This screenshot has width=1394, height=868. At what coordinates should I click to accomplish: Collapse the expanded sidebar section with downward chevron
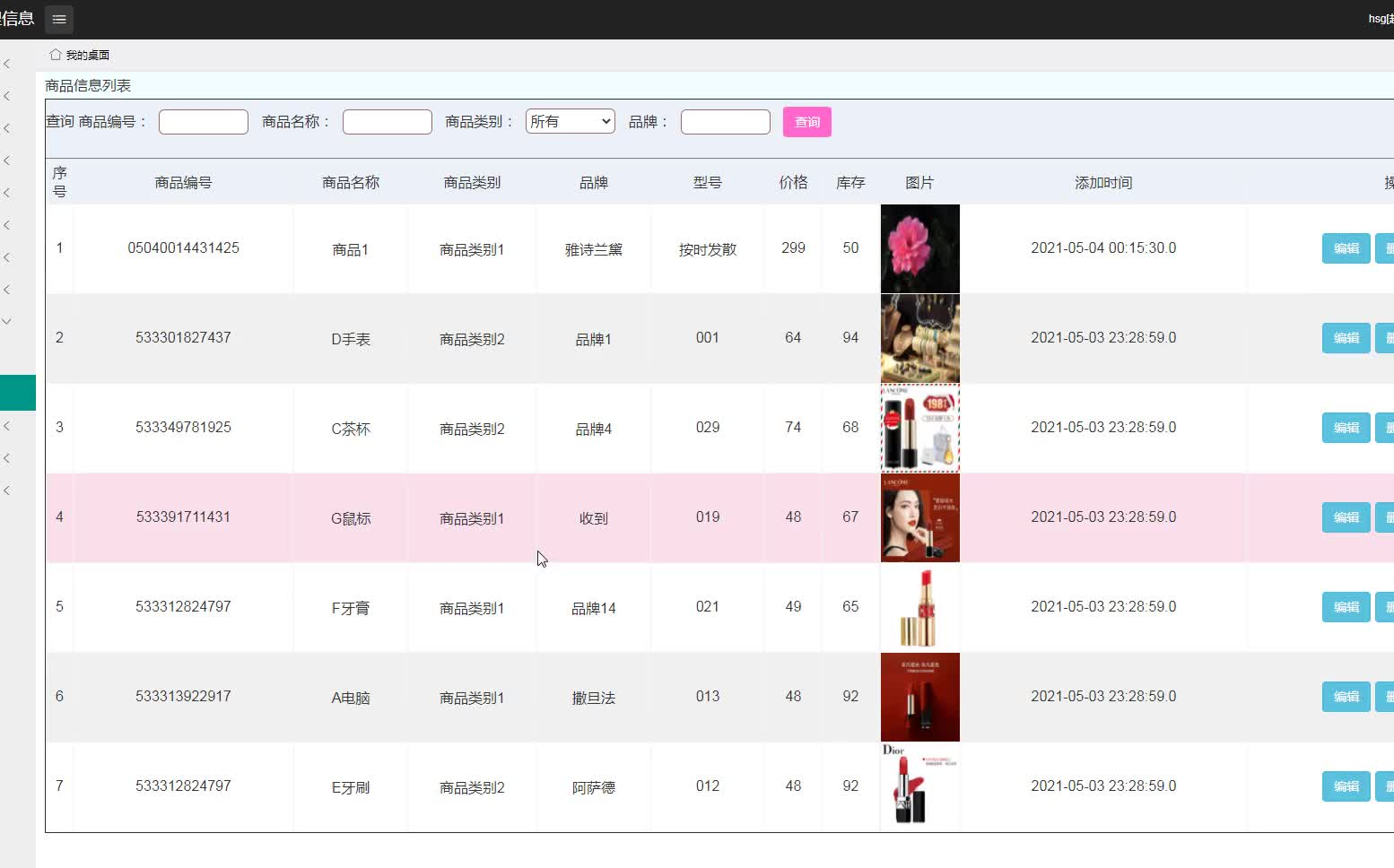point(7,321)
